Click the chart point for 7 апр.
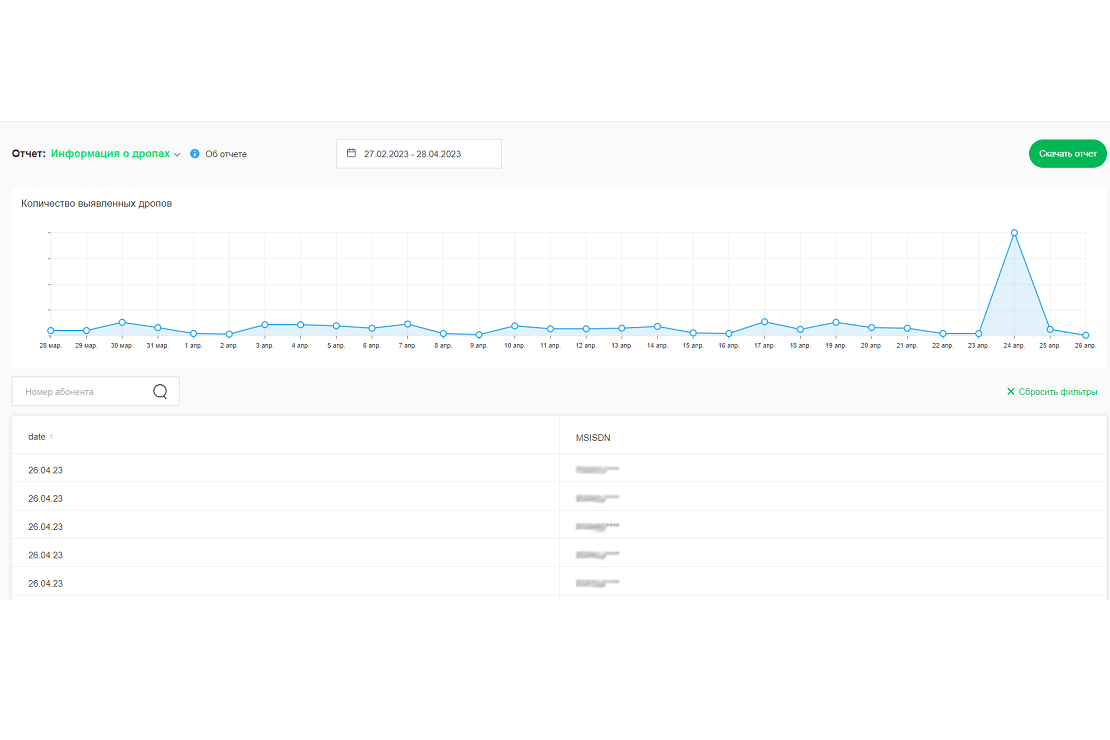 (x=408, y=324)
